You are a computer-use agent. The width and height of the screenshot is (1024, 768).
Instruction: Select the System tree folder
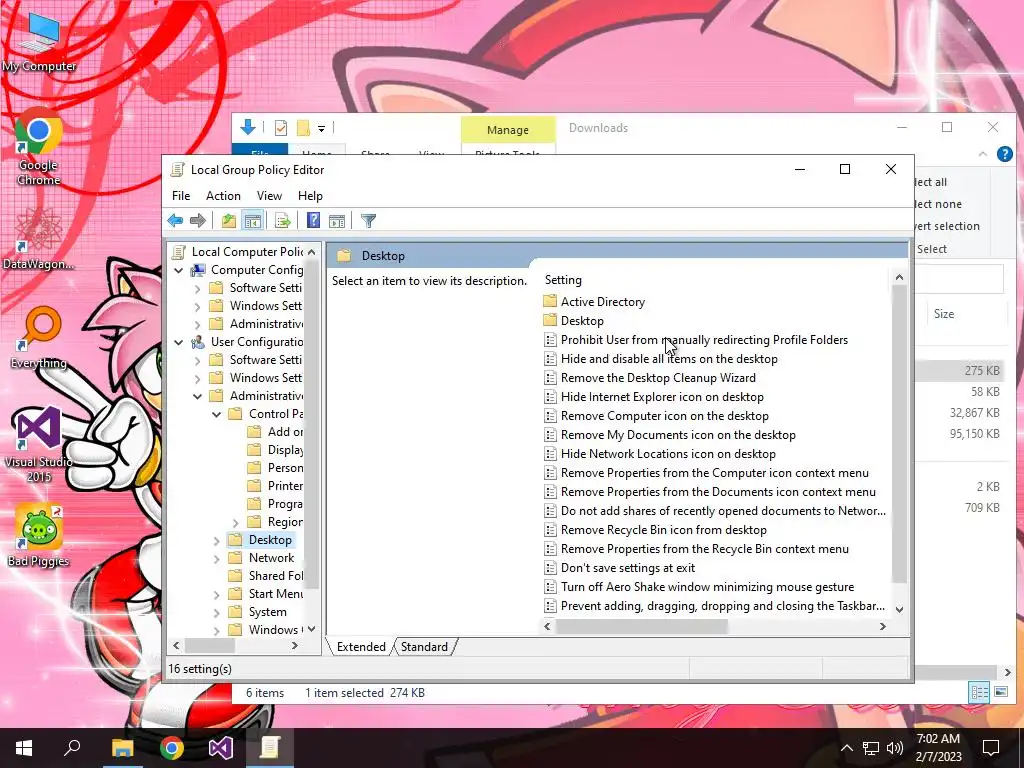pyautogui.click(x=267, y=612)
